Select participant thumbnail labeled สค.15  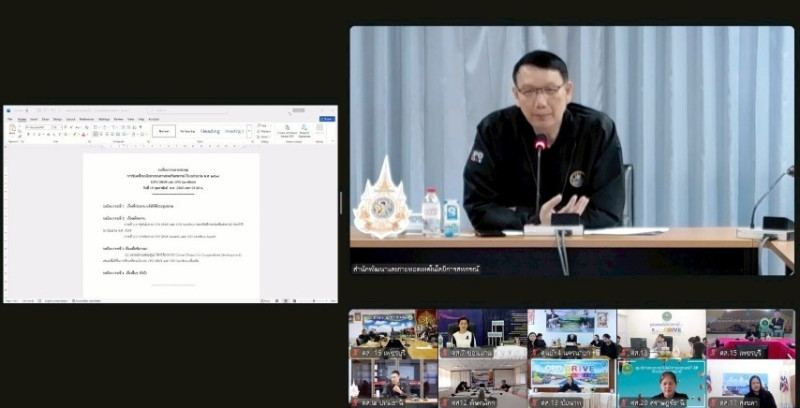pos(749,334)
